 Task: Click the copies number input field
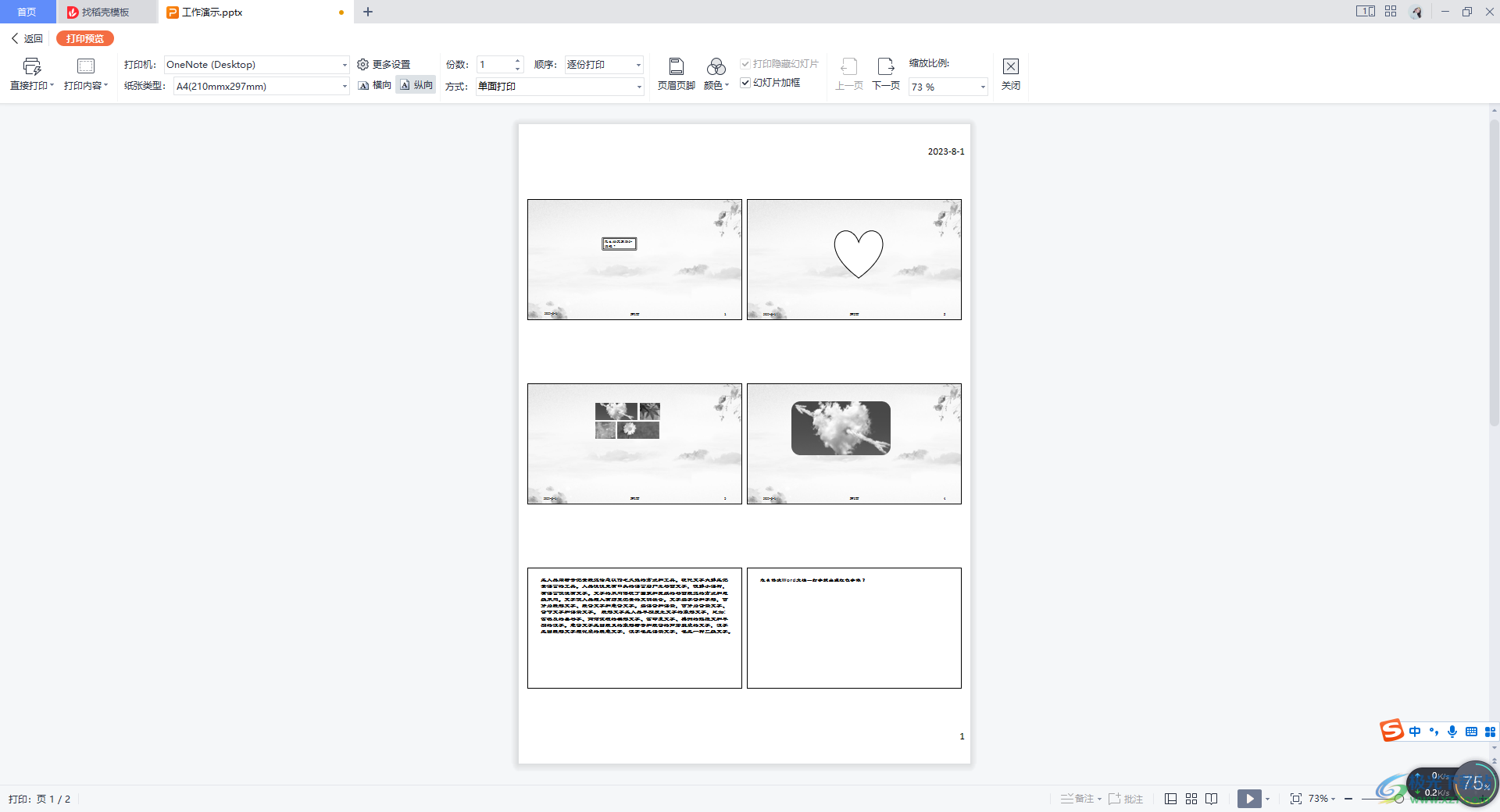click(495, 65)
